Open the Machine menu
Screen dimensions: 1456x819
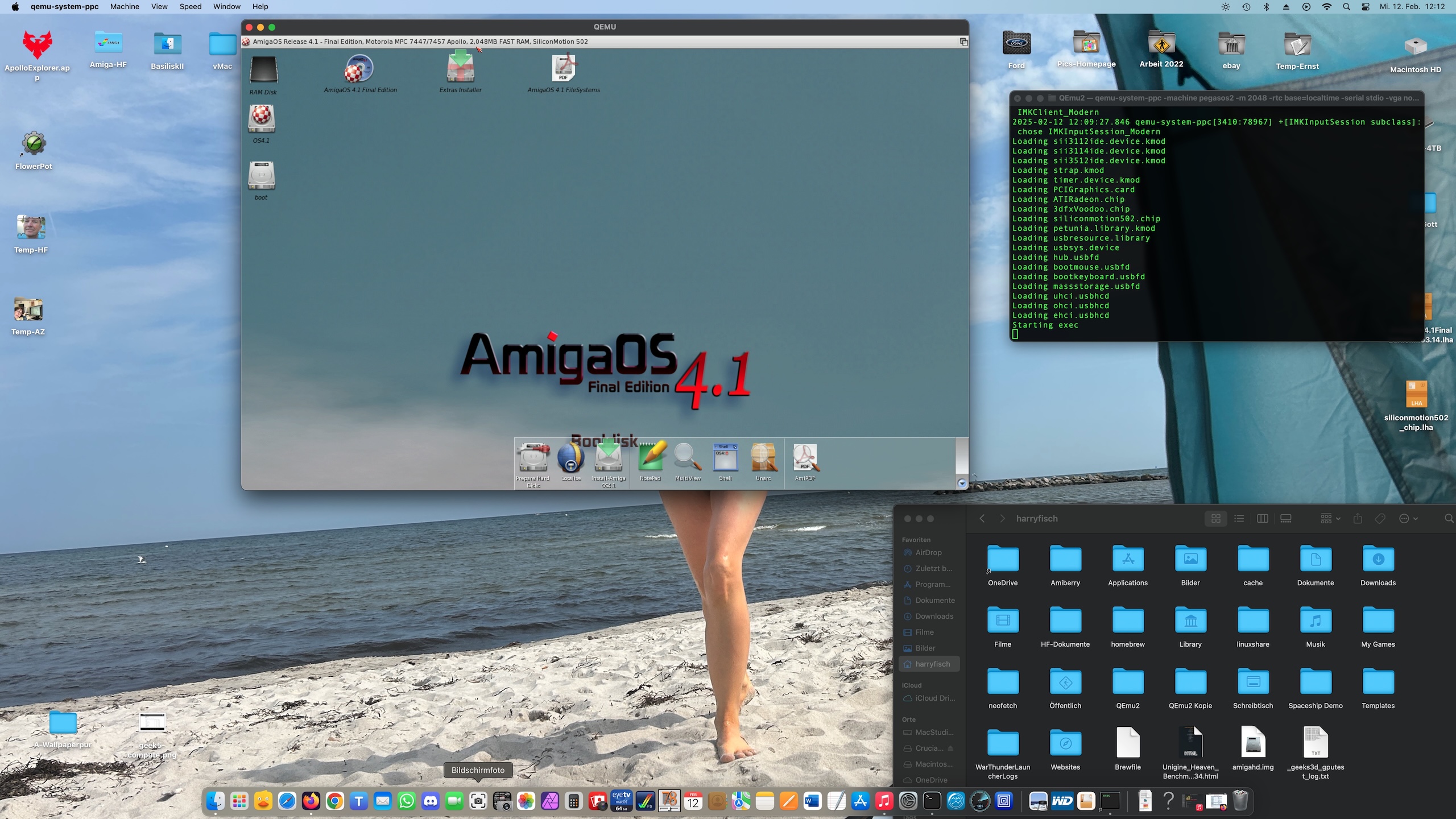pos(125,7)
